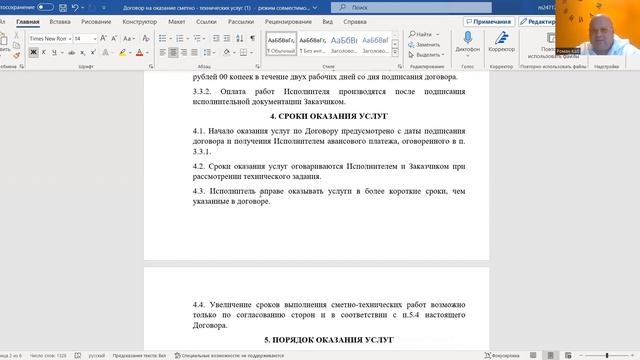Align text right

184,52
